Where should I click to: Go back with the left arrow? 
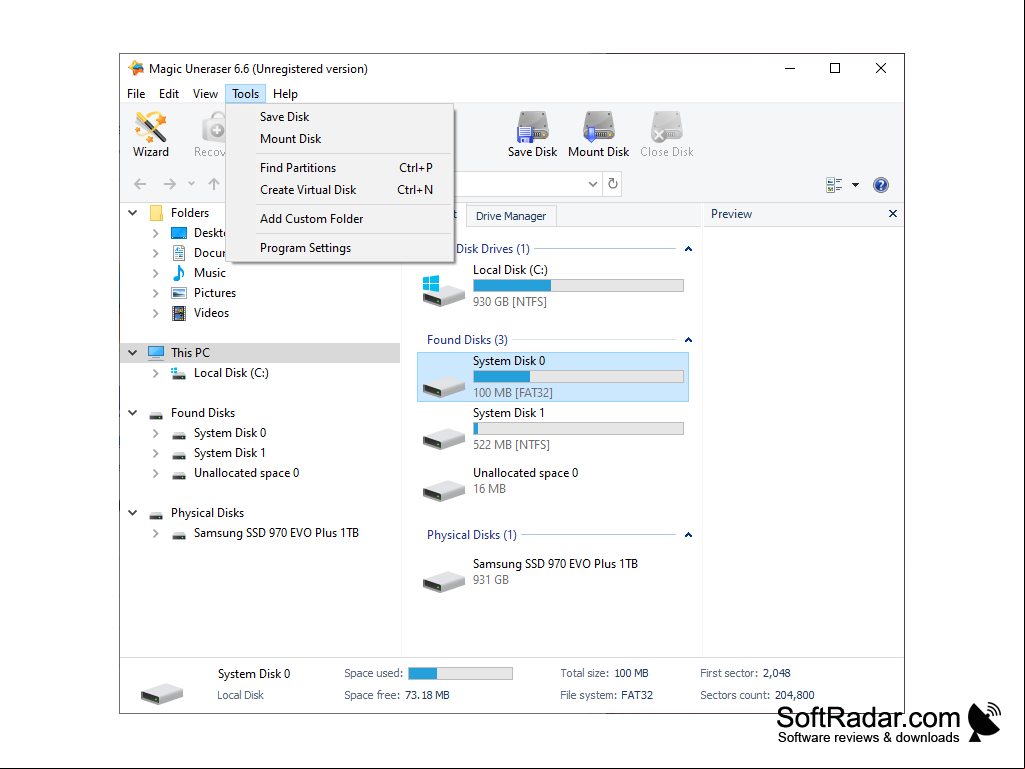tap(140, 184)
